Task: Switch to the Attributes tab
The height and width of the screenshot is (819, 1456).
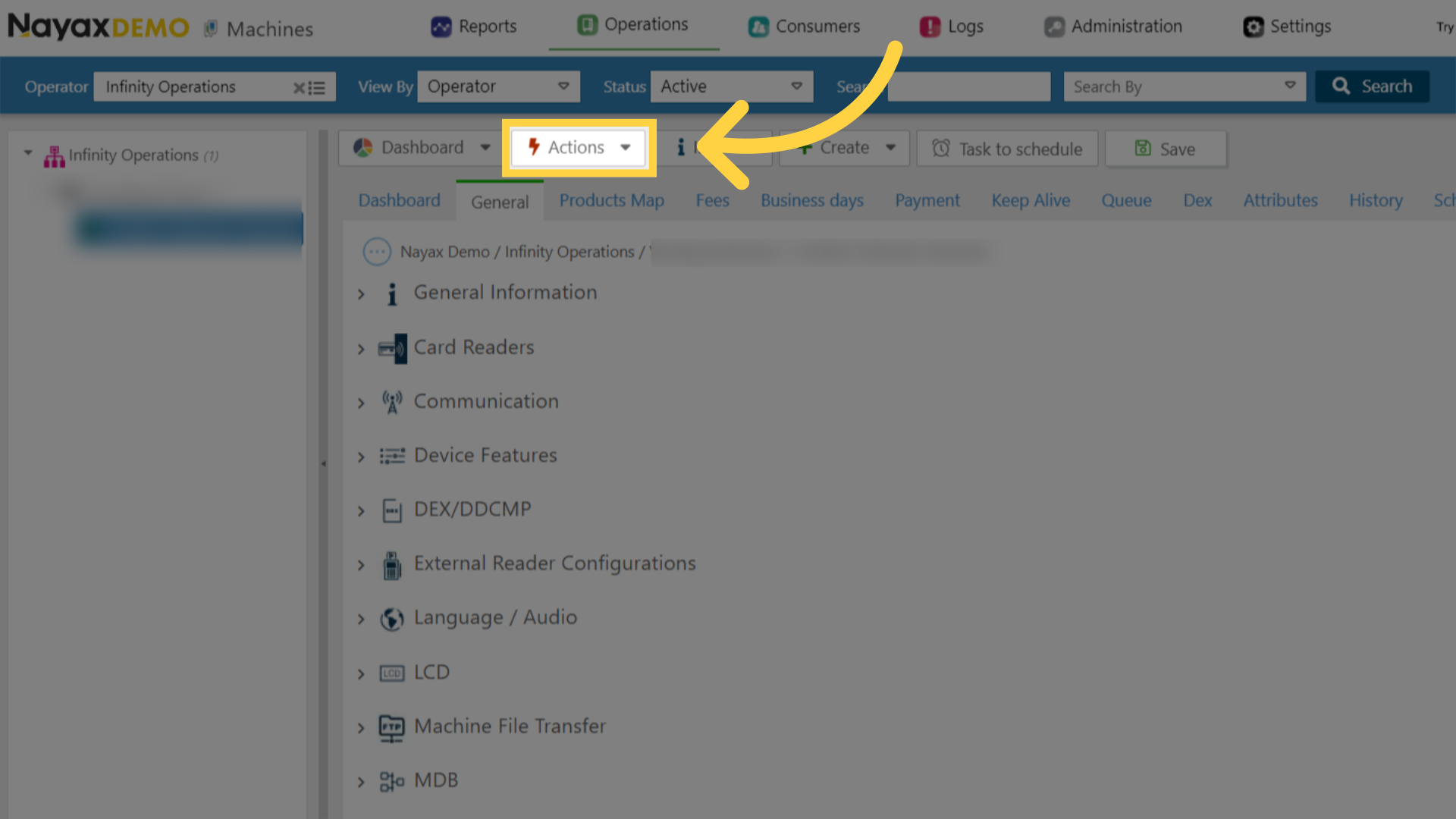Action: coord(1280,200)
